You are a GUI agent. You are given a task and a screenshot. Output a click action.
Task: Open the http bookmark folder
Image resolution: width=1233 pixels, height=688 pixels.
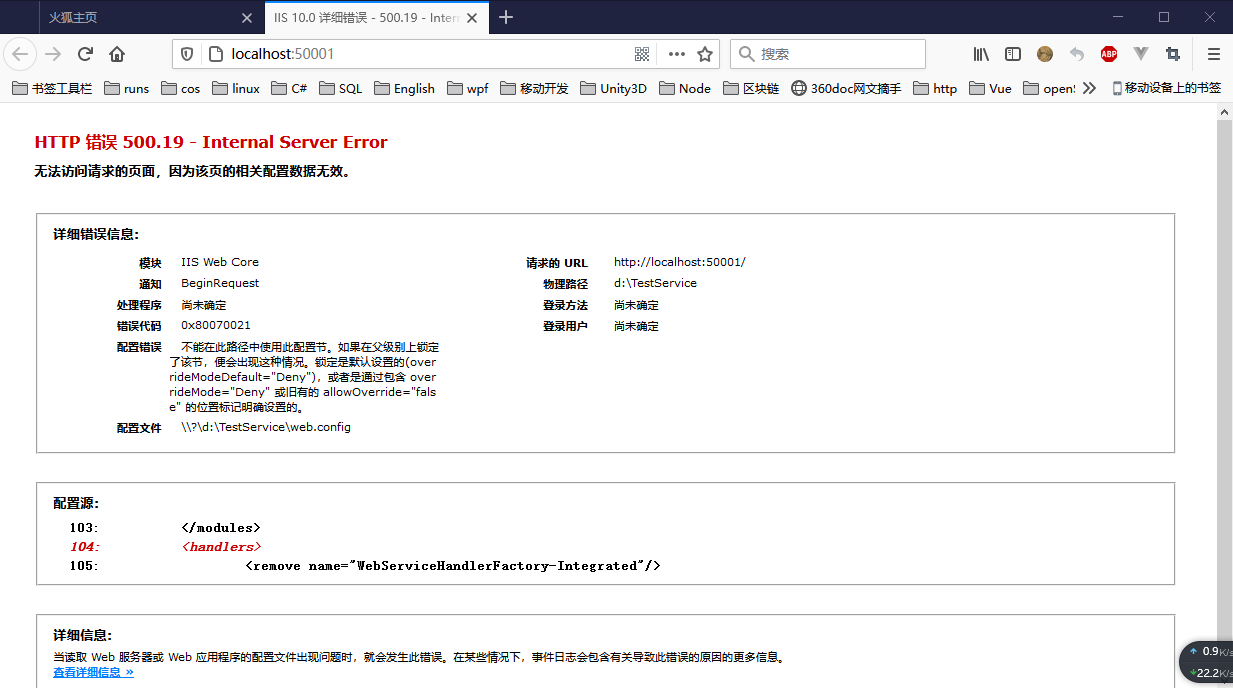point(935,88)
